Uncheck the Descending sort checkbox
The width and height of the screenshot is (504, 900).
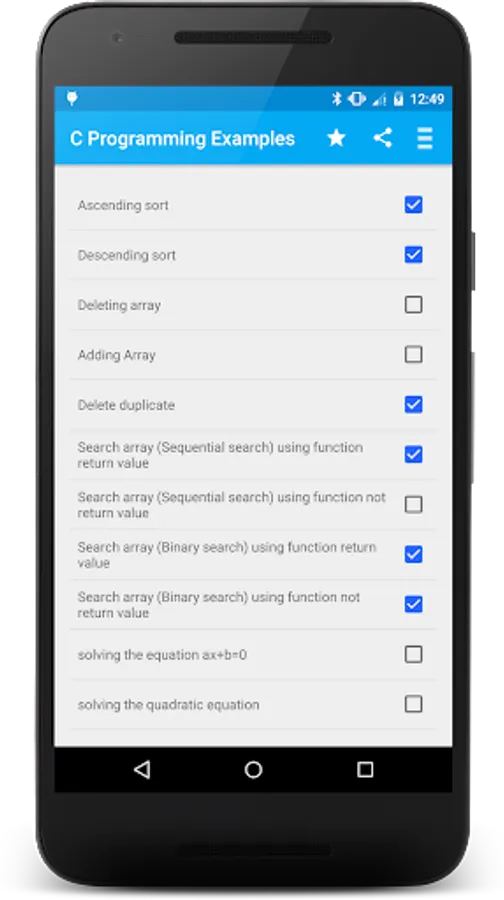(x=413, y=255)
